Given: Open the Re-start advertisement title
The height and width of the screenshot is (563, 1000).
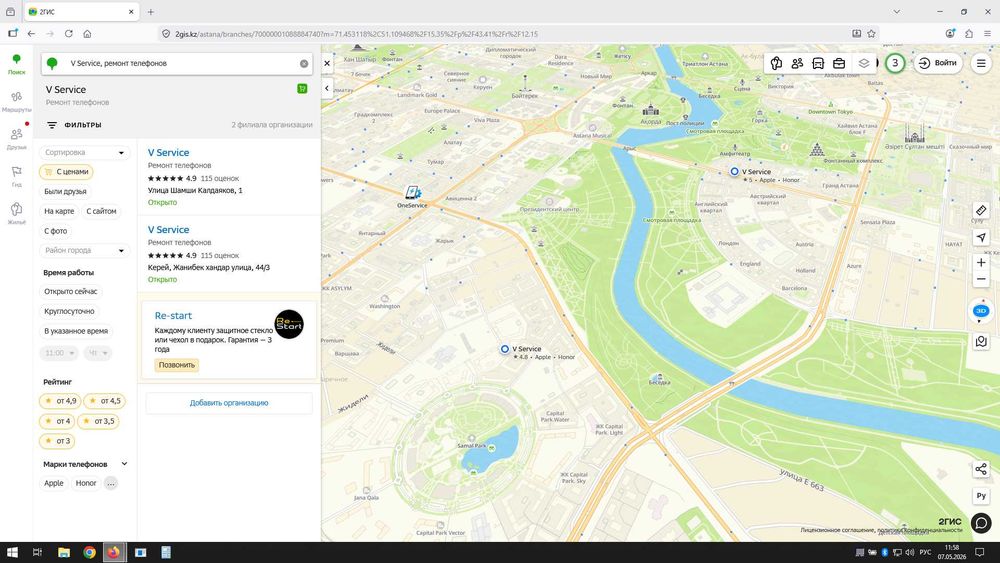Looking at the screenshot, I should click(x=173, y=316).
